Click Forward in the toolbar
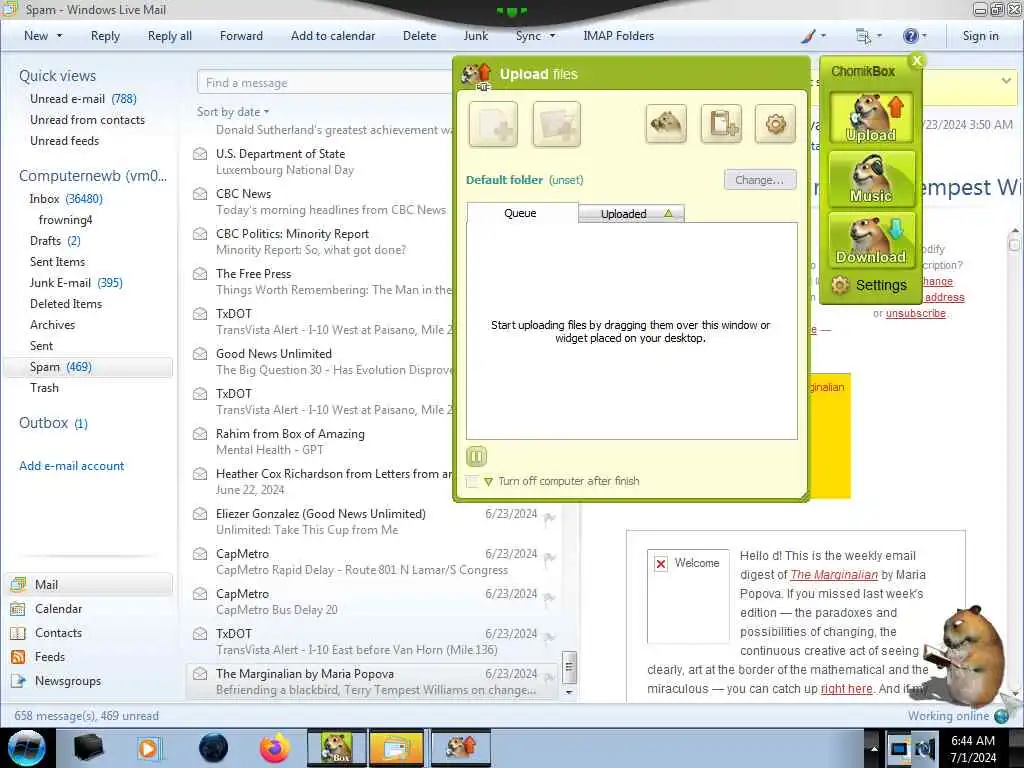This screenshot has width=1024, height=768. point(241,36)
